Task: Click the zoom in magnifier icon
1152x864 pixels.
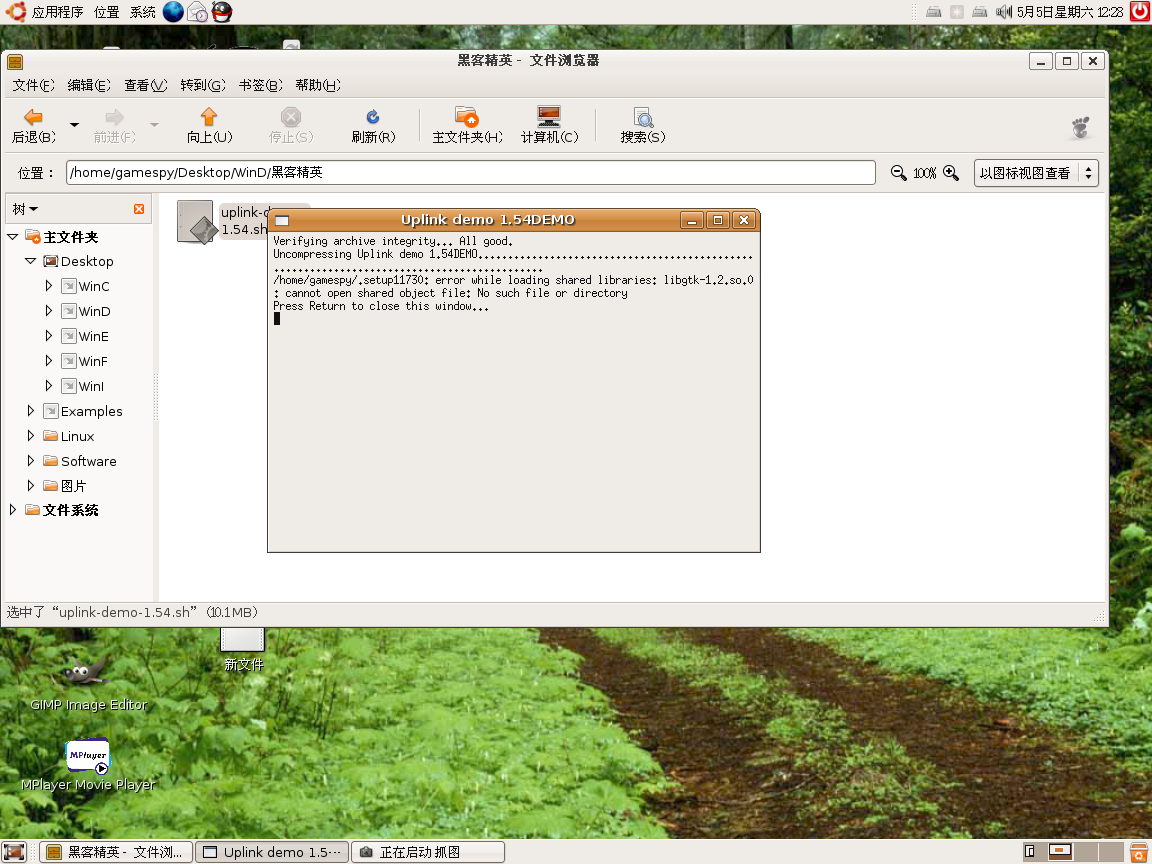Action: [x=951, y=173]
